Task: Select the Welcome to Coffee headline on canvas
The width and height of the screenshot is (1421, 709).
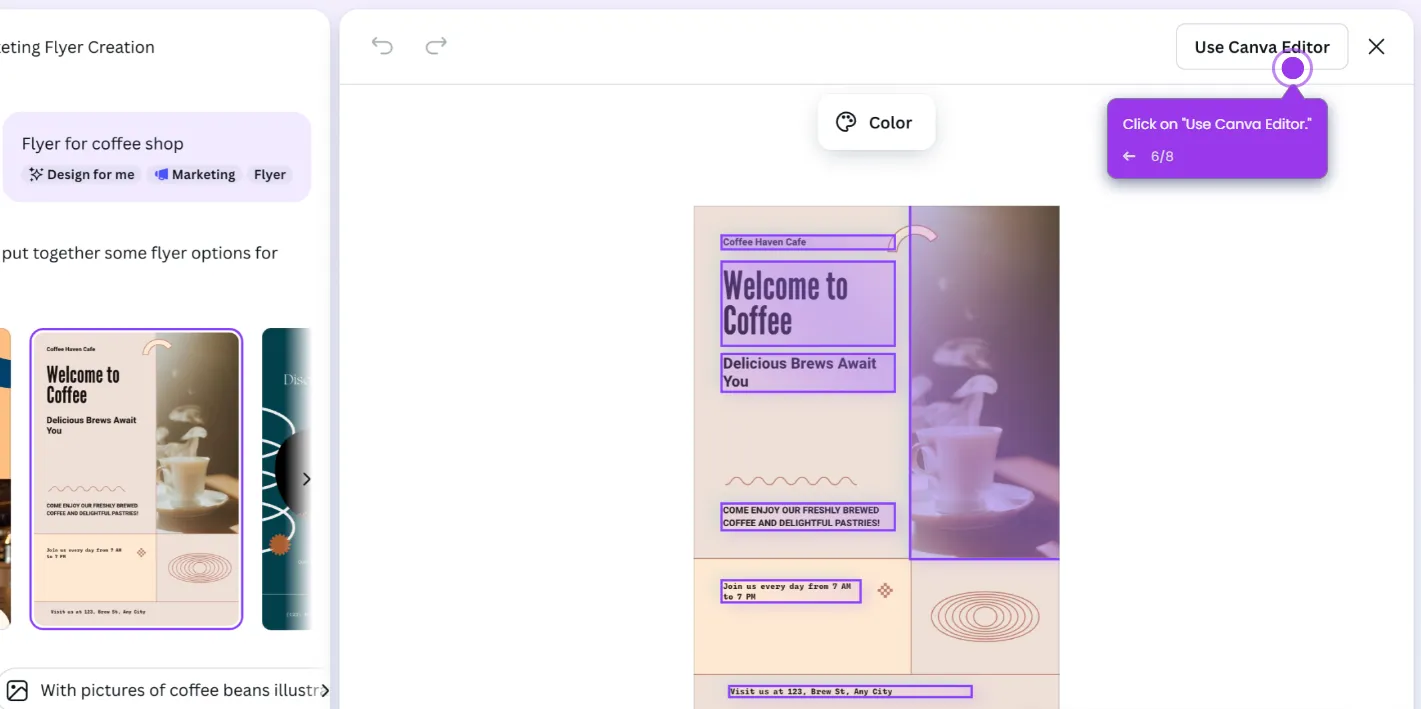Action: (808, 304)
